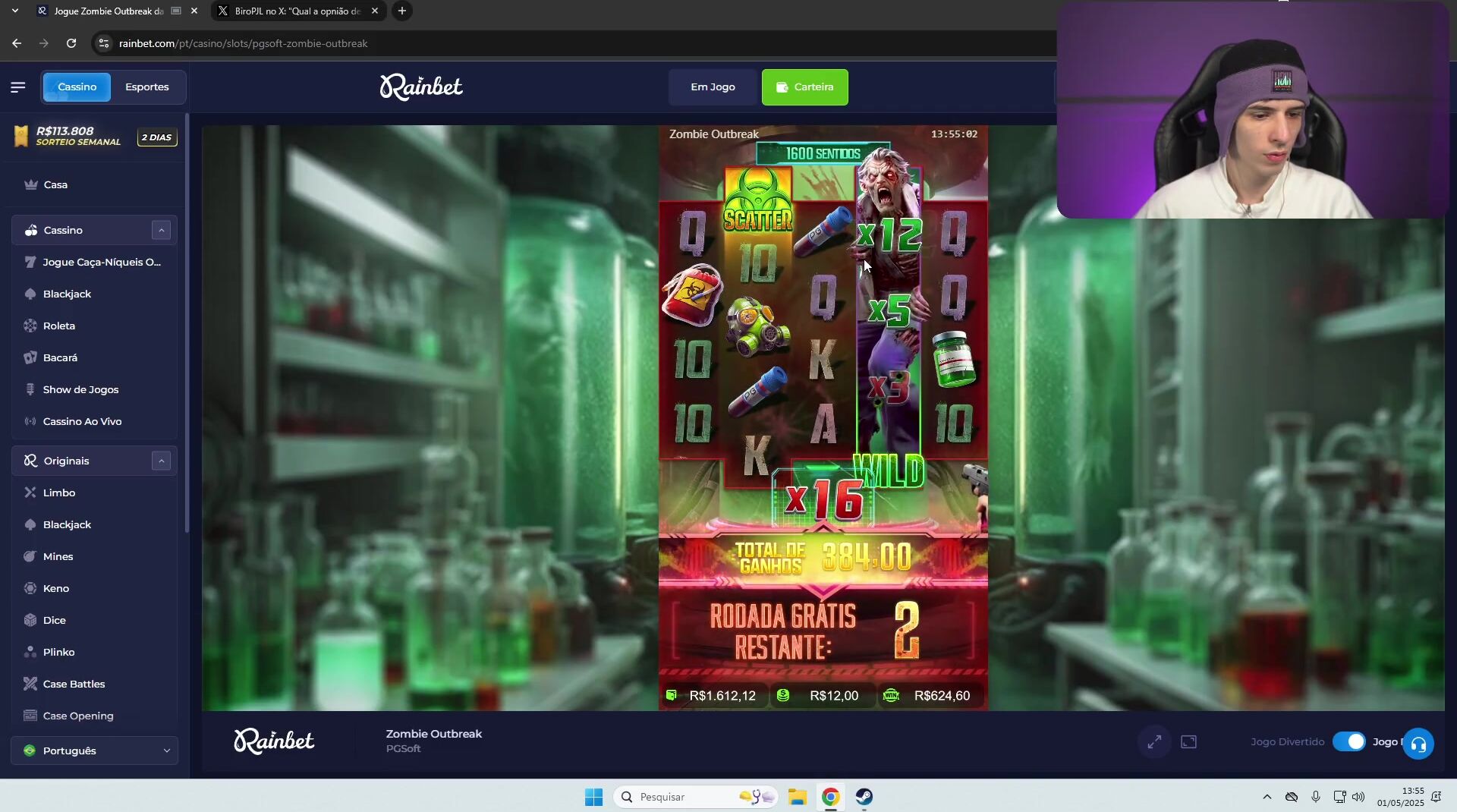
Task: Click the Plinko icon
Action: click(x=30, y=652)
